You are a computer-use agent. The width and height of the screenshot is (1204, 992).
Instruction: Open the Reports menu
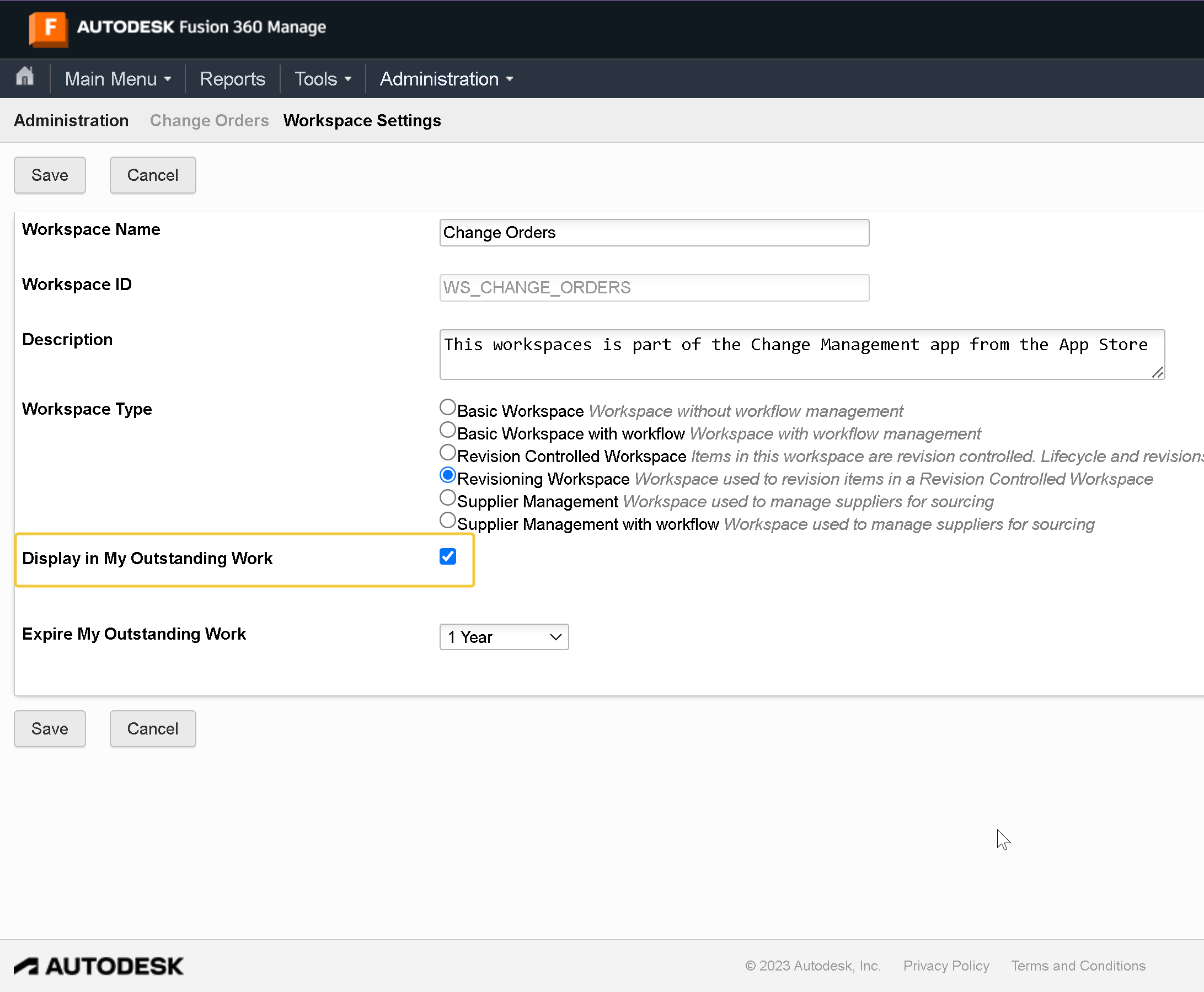tap(232, 78)
